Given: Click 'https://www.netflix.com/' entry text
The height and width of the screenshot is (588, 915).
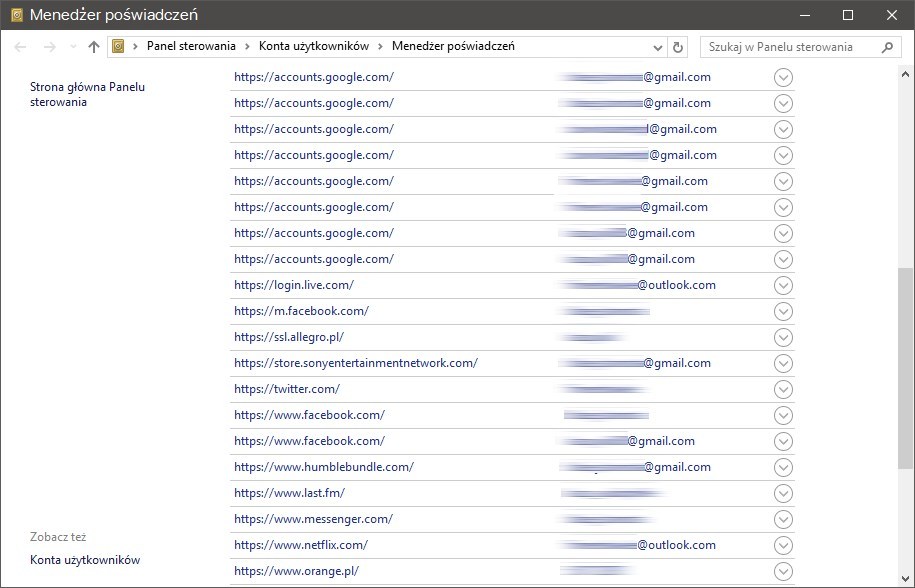Looking at the screenshot, I should tap(301, 545).
